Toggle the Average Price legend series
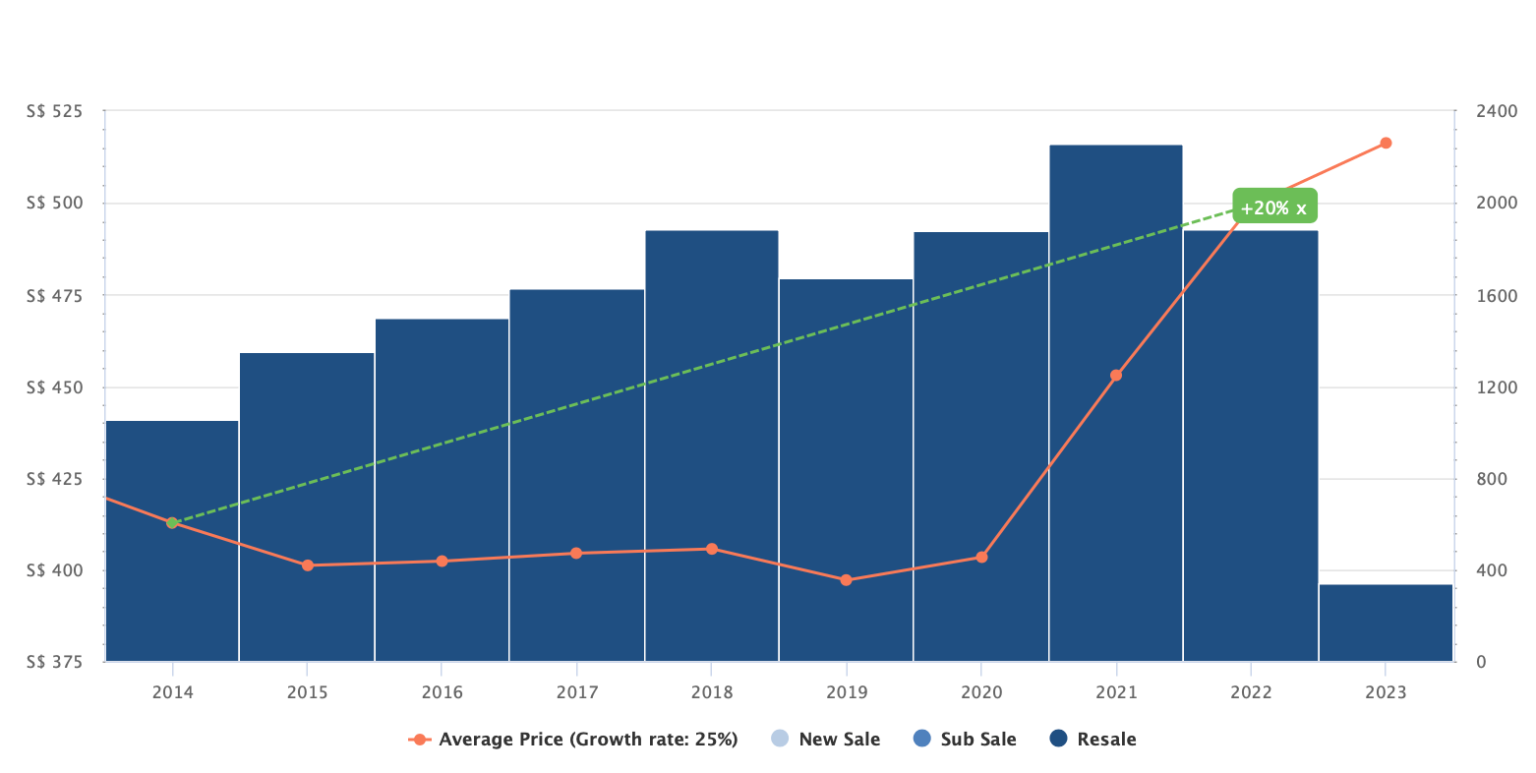1536x773 pixels. click(x=587, y=740)
